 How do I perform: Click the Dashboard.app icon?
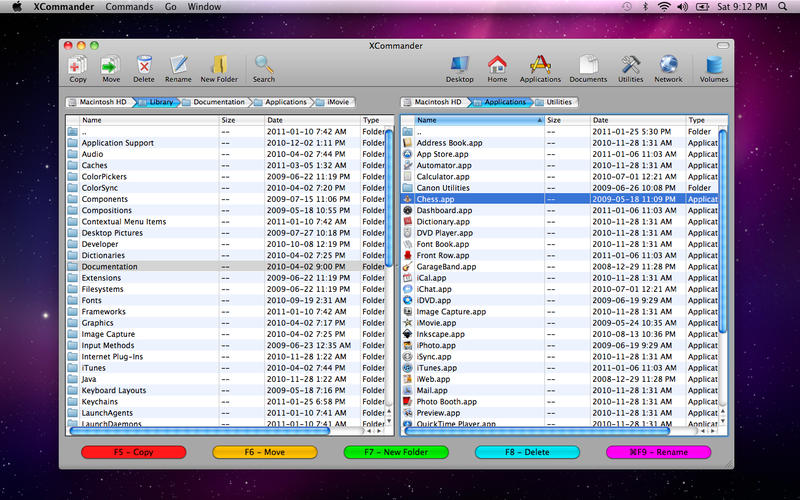pyautogui.click(x=407, y=210)
